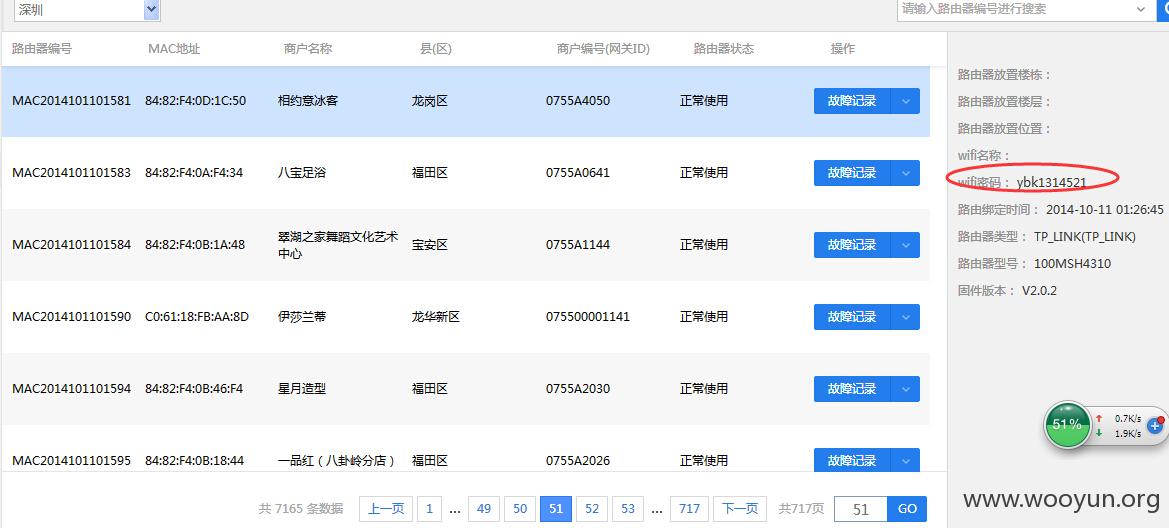Expand action dropdown for 星月造型 row
This screenshot has width=1169, height=528.
(x=906, y=389)
